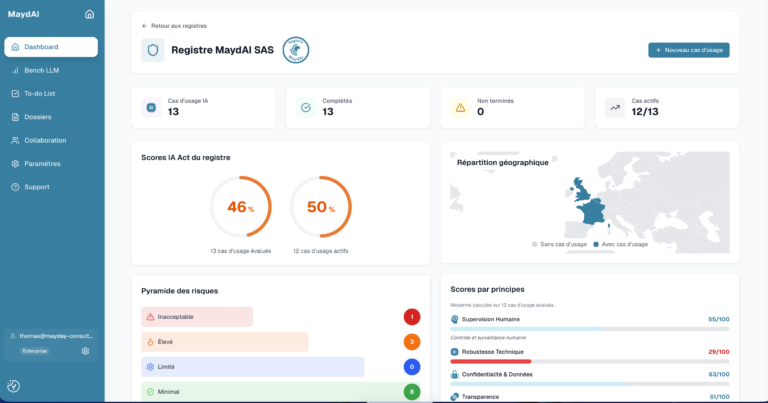Click the checkmark icon in Complétés card
Image resolution: width=768 pixels, height=403 pixels.
[x=306, y=108]
